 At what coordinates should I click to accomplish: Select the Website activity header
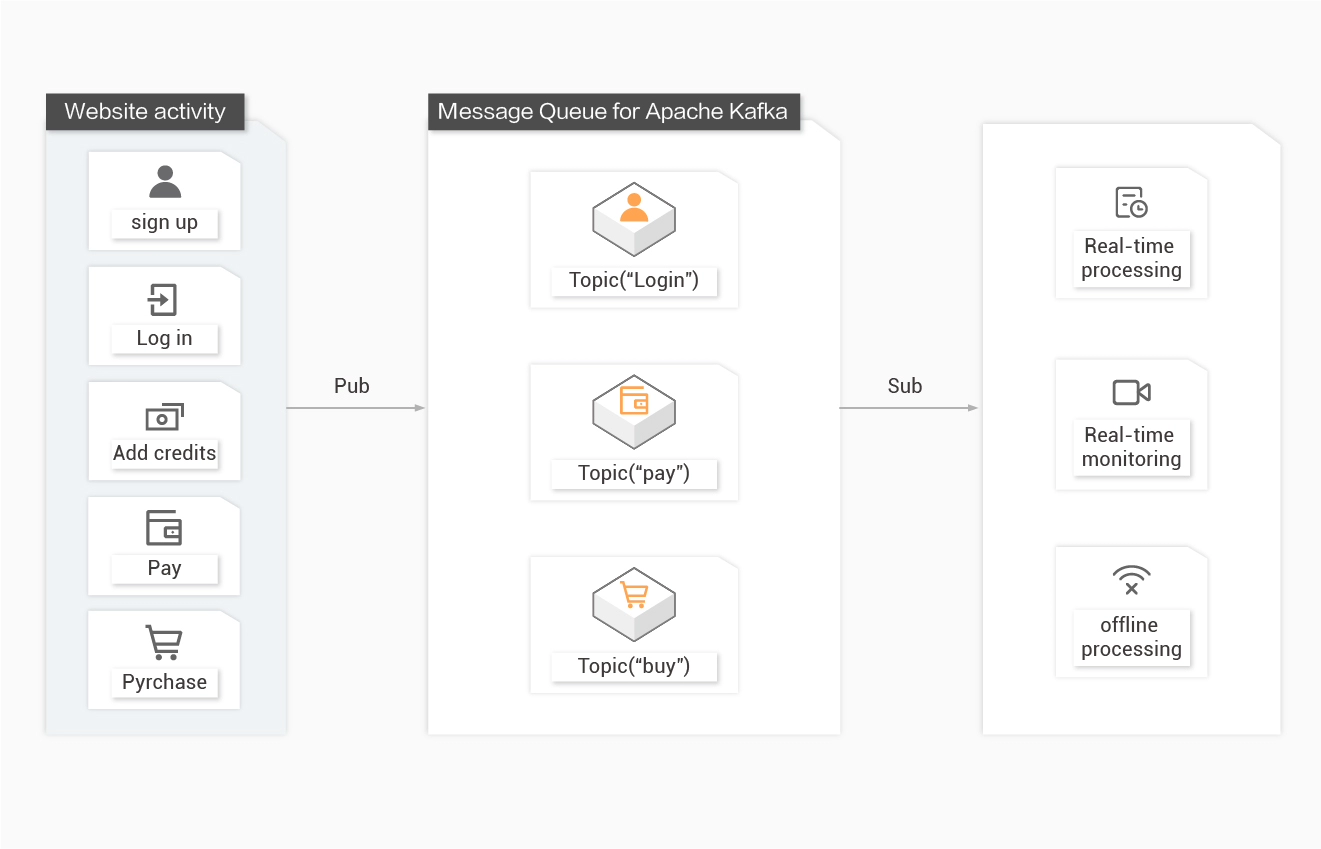(x=145, y=111)
